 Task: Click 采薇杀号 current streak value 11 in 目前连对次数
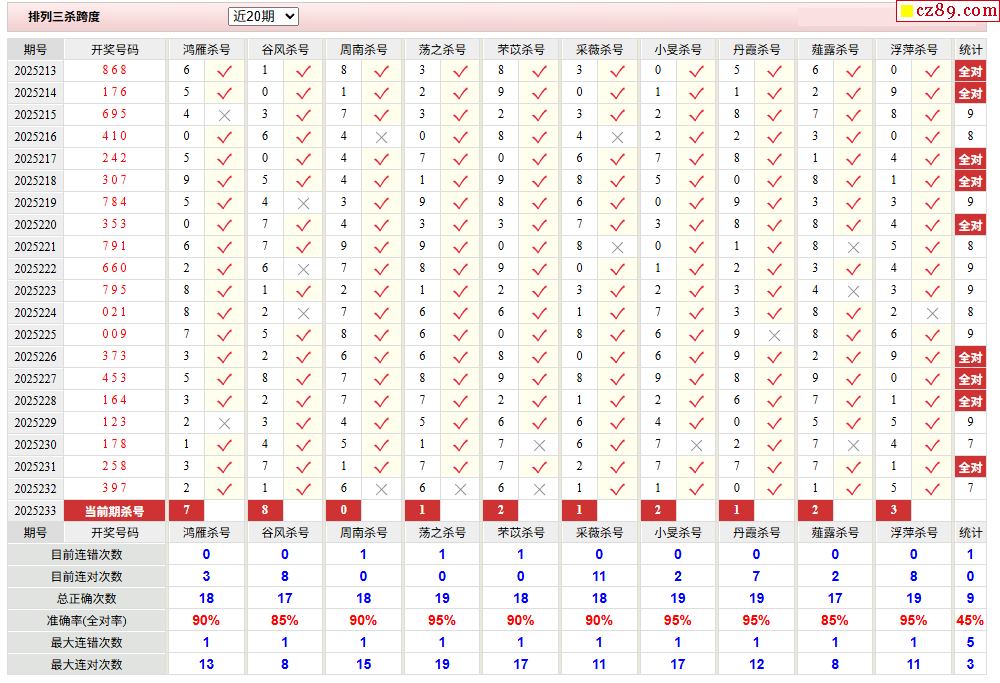click(599, 577)
